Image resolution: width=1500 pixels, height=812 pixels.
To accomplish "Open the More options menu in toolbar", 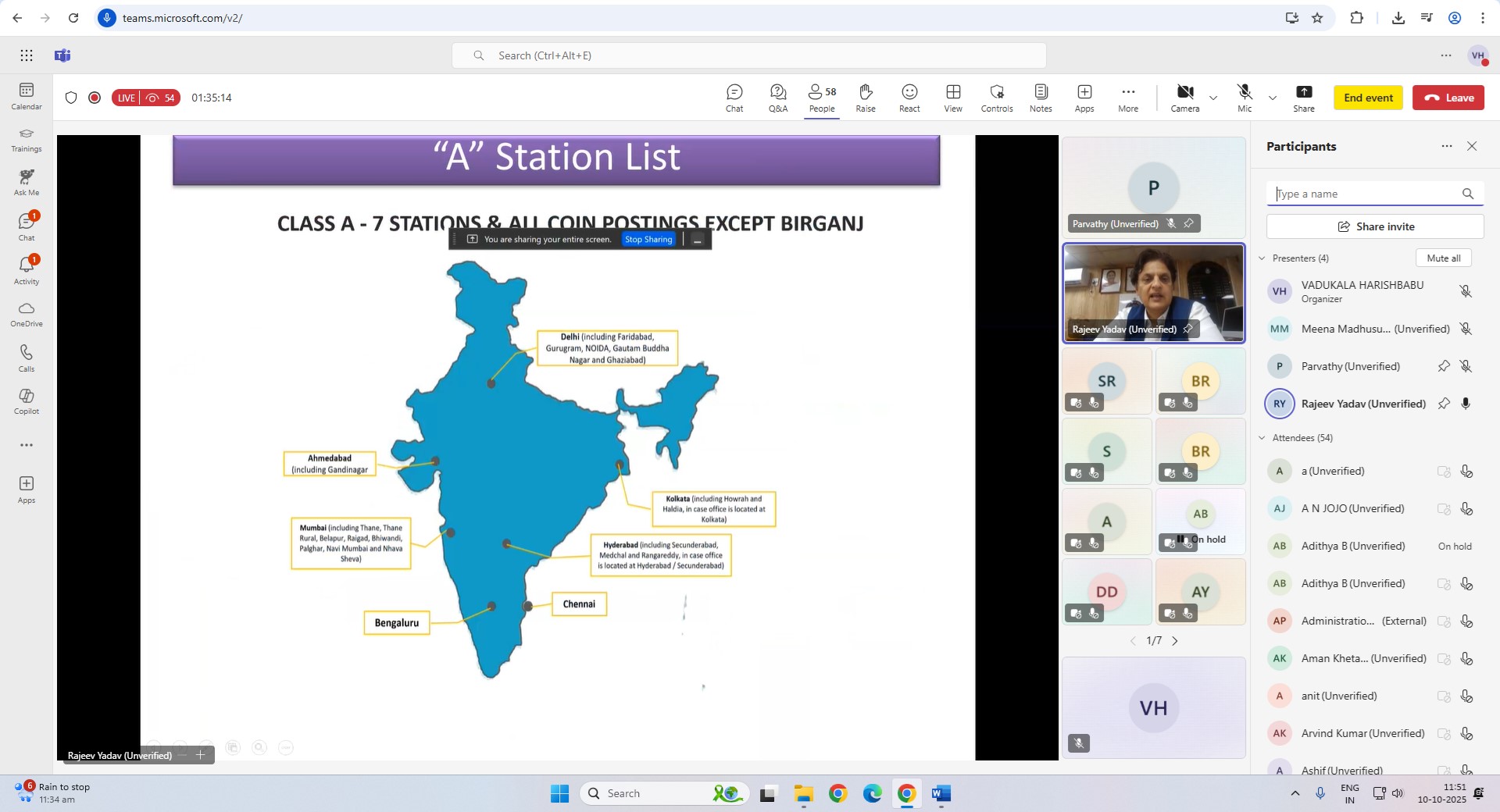I will tap(1127, 98).
